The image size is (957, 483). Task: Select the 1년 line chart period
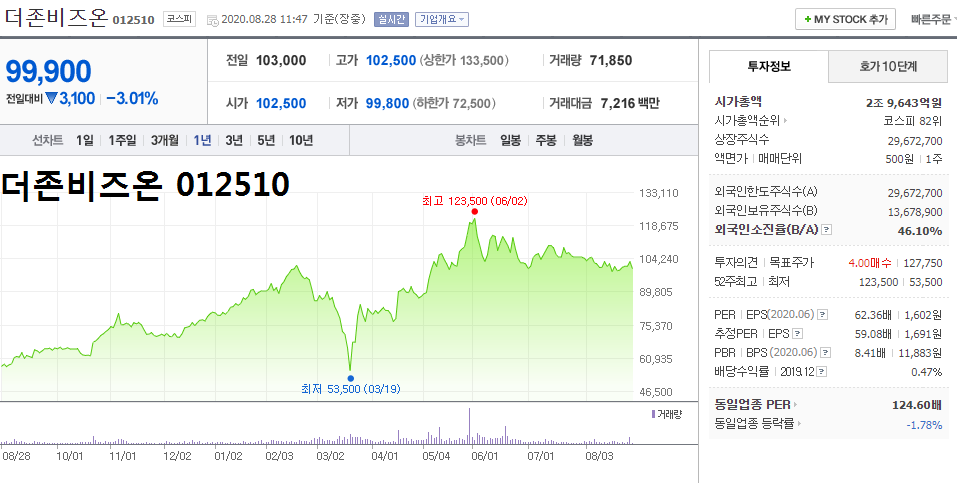[x=202, y=140]
